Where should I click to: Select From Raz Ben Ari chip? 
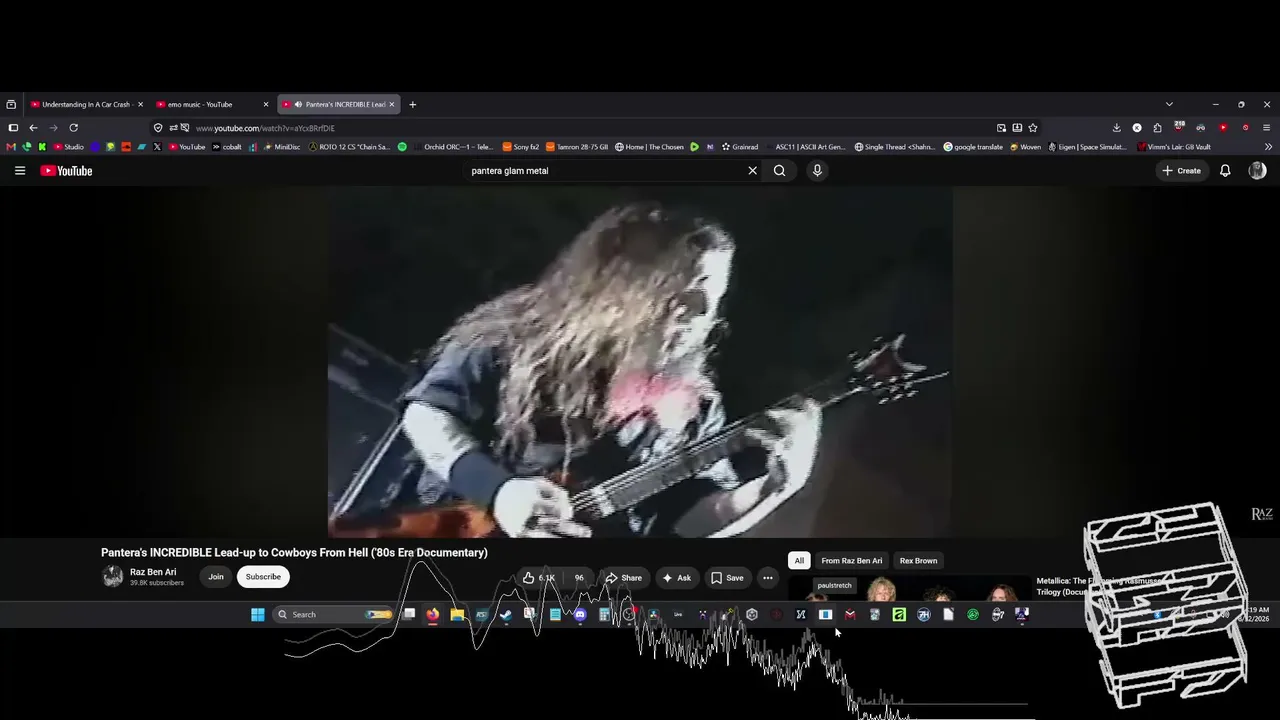click(x=852, y=561)
